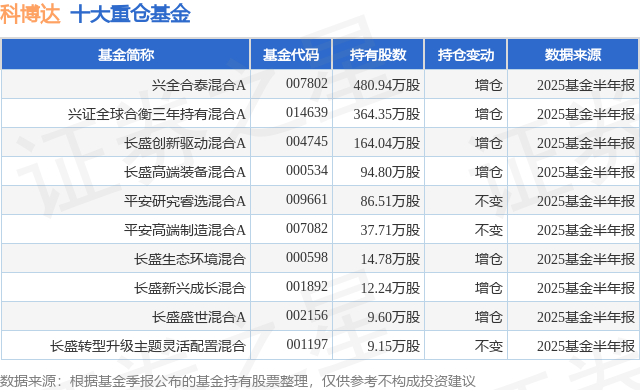Screen dimensions: 640x390
Task: Click the 基金简称 column header
Action: click(126, 55)
